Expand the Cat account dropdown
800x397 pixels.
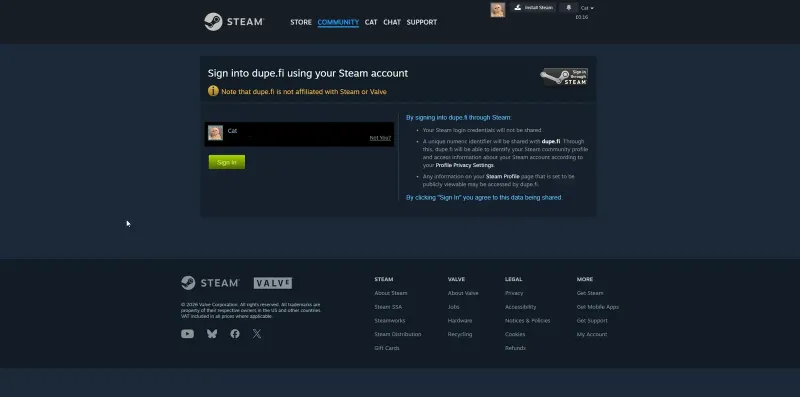[x=587, y=8]
